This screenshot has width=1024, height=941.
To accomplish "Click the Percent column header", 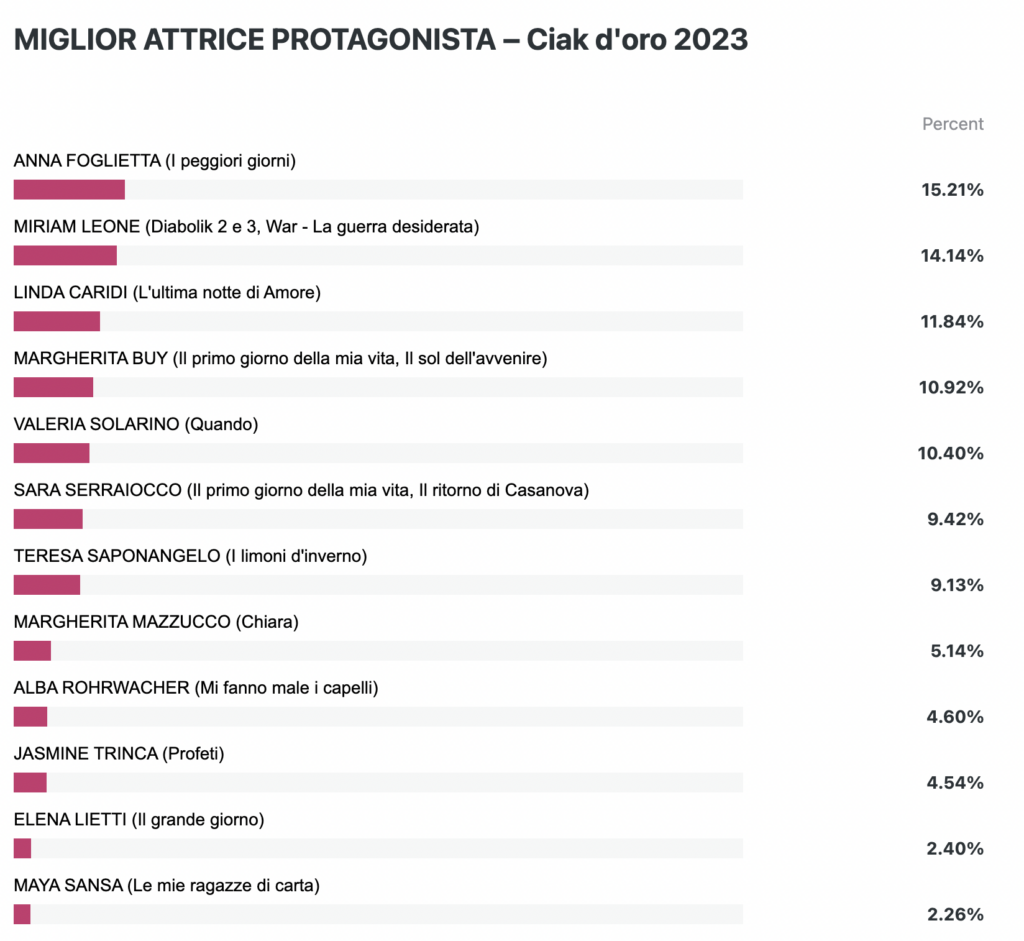I will point(953,124).
